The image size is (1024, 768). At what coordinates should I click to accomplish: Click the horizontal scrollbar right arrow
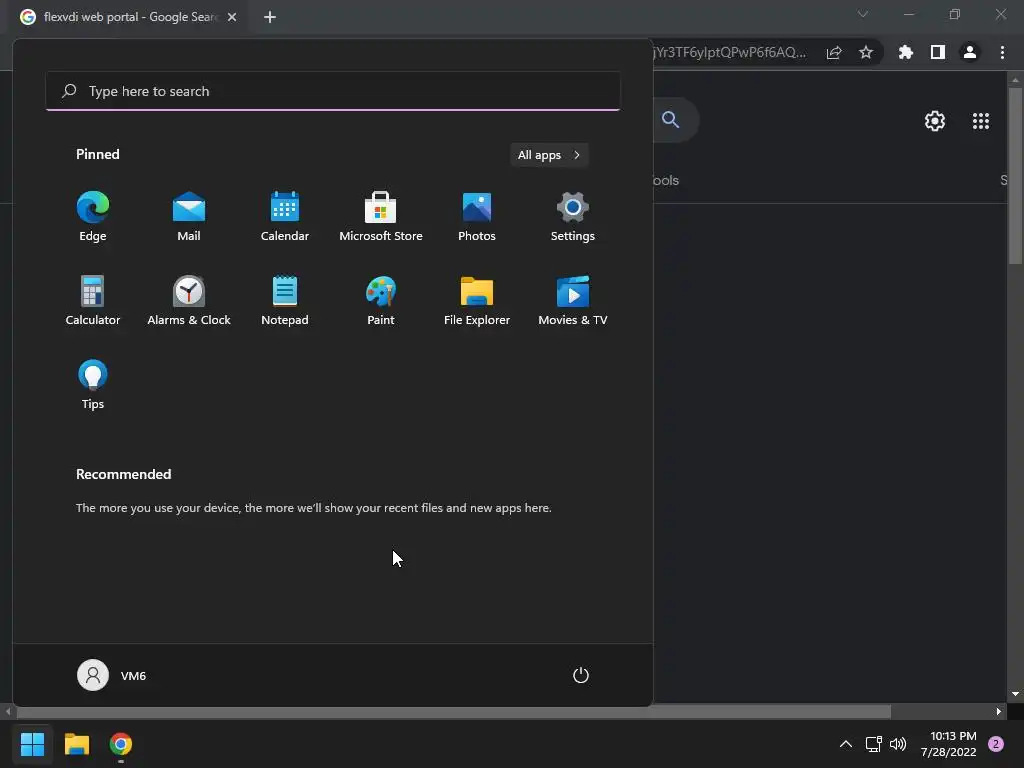coord(999,711)
